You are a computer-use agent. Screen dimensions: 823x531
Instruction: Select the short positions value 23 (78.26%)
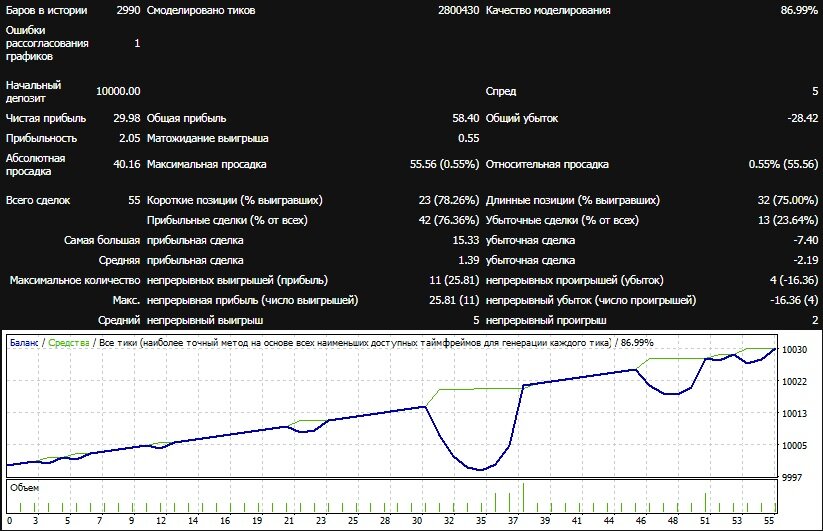coord(449,200)
